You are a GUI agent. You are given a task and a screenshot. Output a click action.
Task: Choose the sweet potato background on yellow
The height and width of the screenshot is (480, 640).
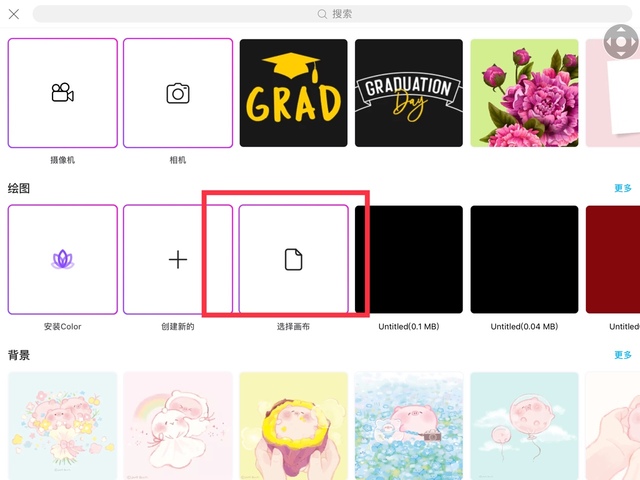293,426
